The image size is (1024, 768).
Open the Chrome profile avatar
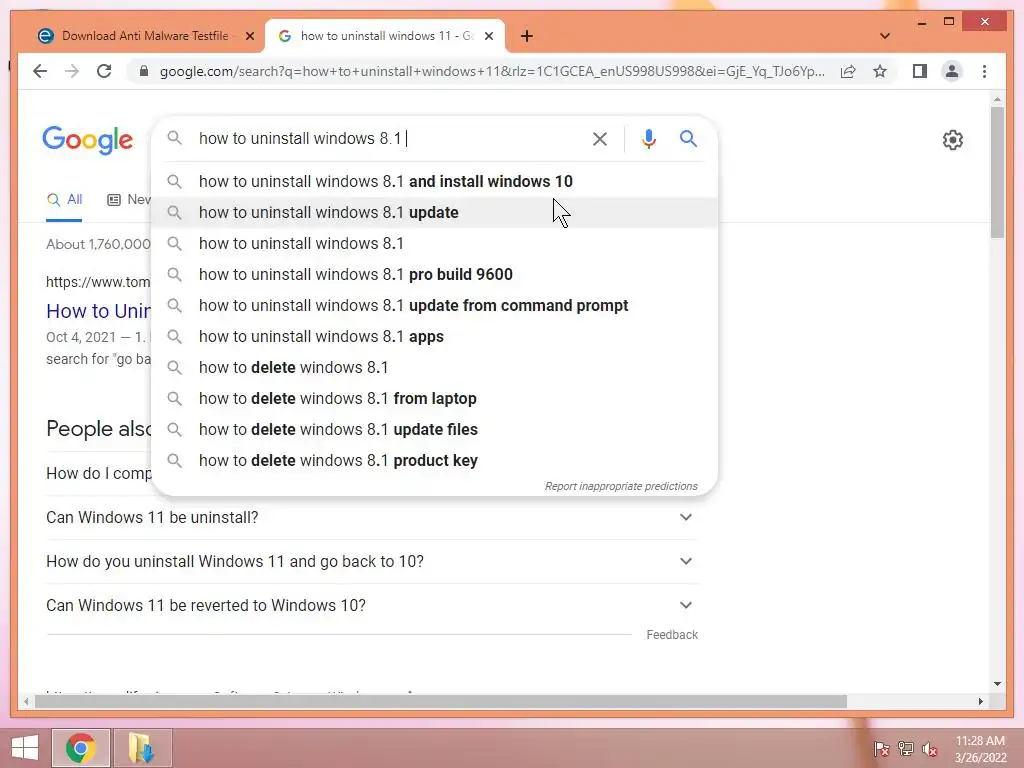click(x=952, y=71)
